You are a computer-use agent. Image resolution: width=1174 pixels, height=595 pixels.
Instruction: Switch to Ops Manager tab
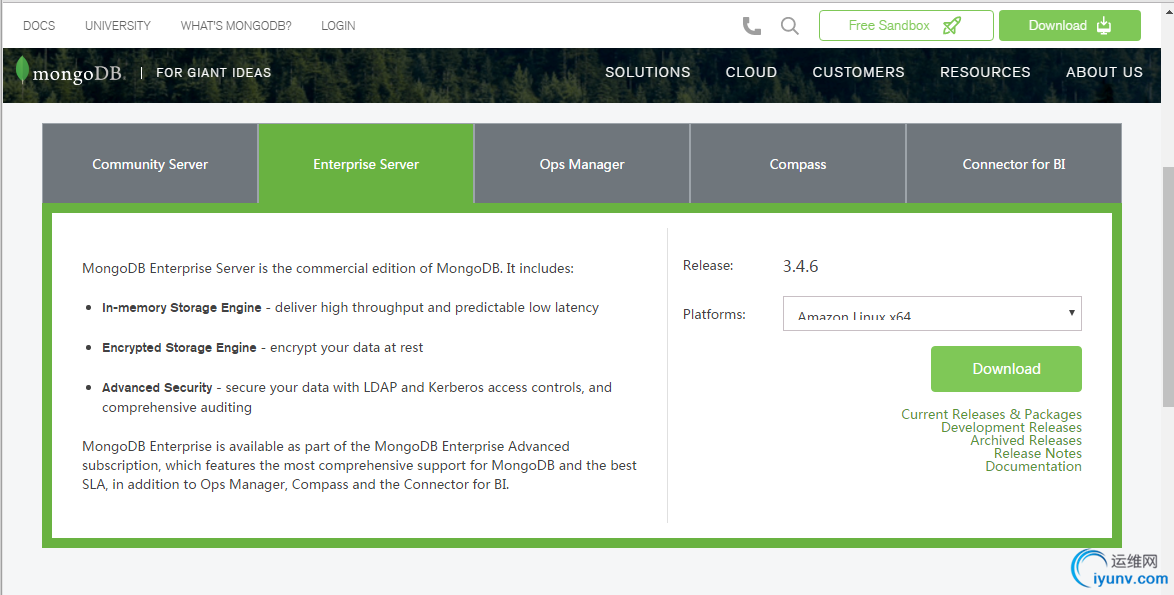point(582,164)
